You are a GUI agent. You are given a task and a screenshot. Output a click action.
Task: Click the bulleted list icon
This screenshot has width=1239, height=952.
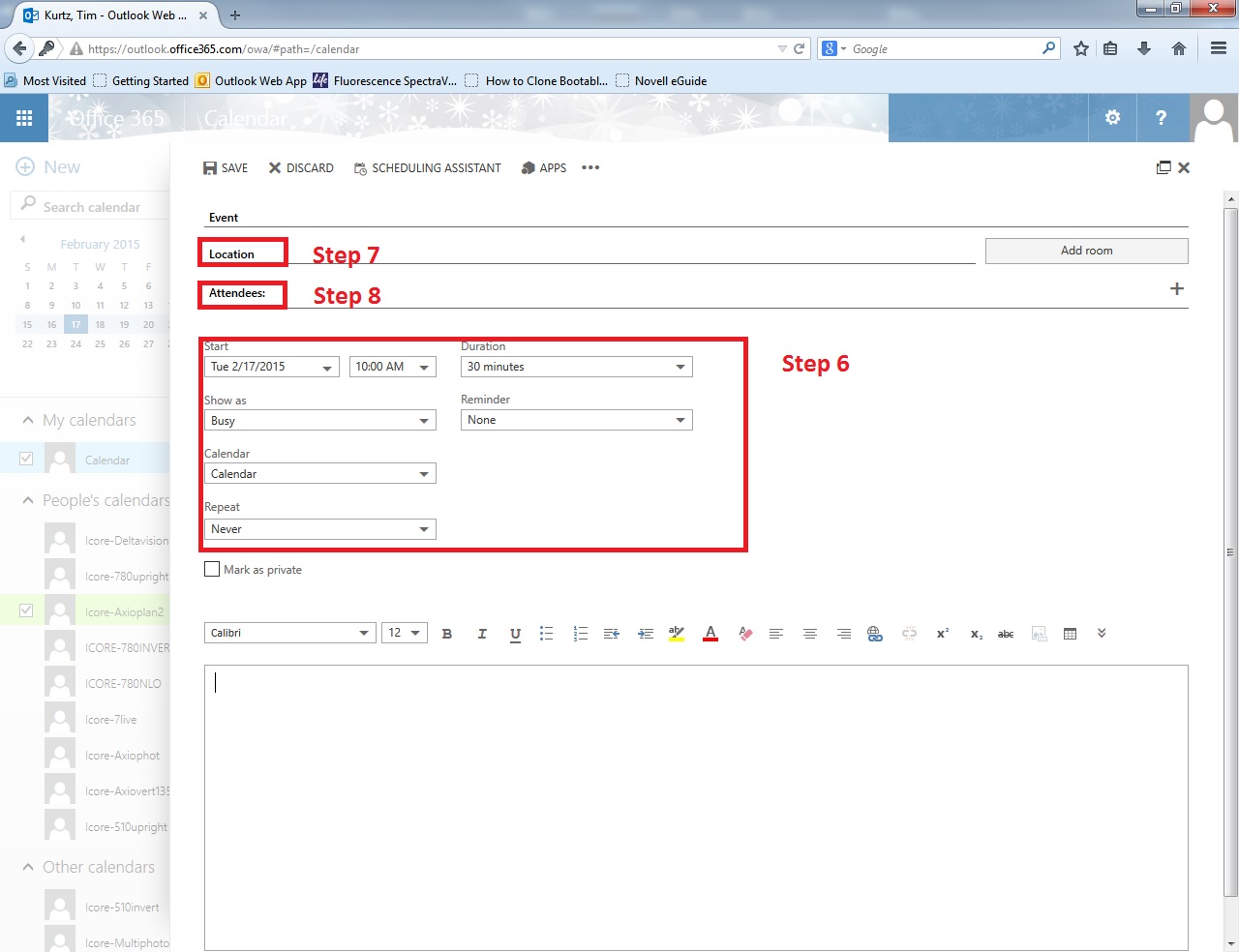click(x=546, y=634)
